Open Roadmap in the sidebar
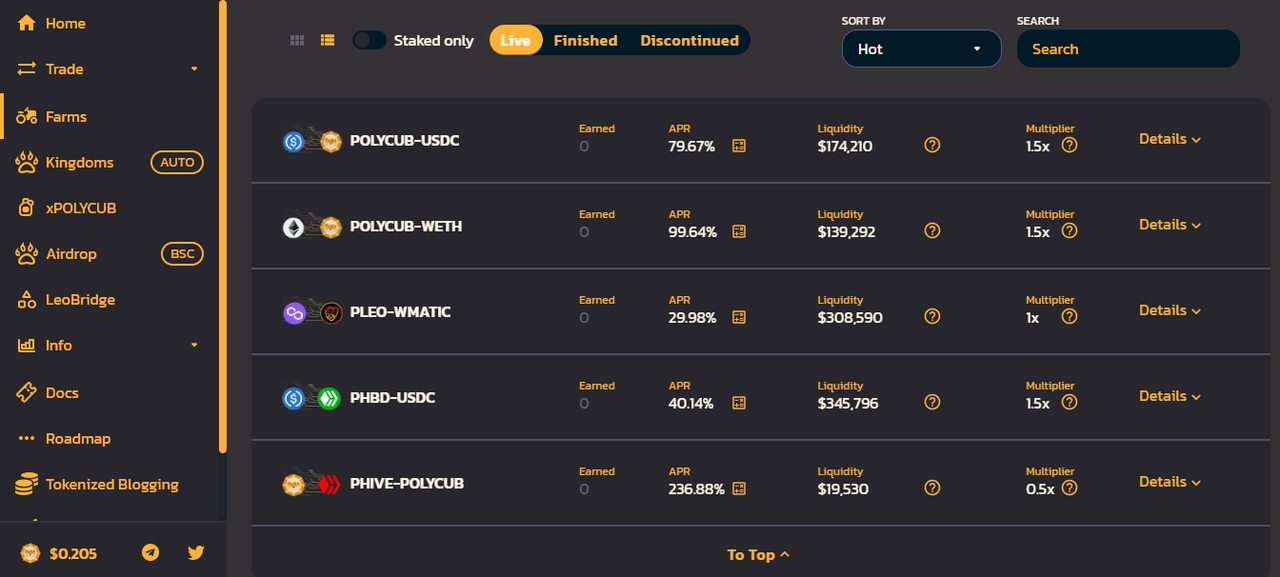Screen dimensions: 1280x577 click(78, 439)
